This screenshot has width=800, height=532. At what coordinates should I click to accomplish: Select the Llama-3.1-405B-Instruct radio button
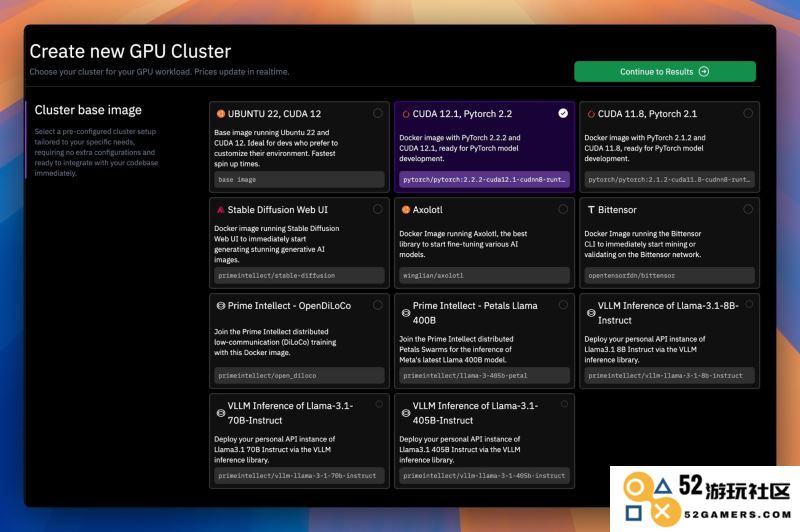pyautogui.click(x=564, y=404)
